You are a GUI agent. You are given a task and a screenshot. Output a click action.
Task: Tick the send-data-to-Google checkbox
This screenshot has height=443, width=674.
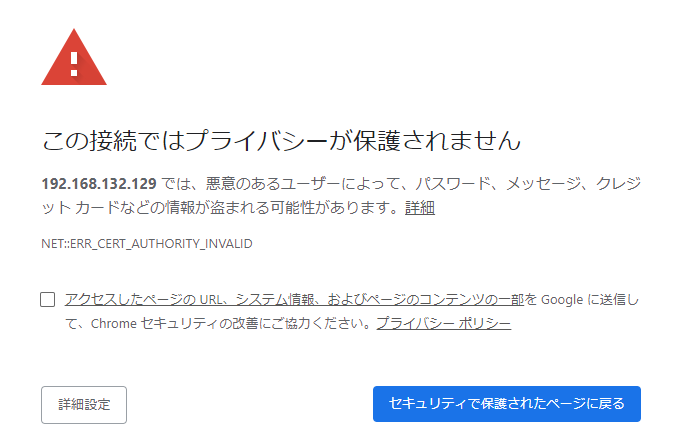(x=48, y=299)
